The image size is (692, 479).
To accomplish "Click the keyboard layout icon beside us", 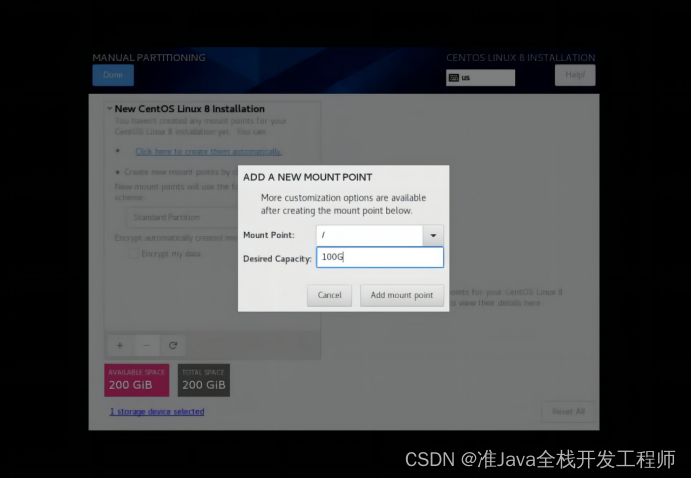I will [453, 78].
